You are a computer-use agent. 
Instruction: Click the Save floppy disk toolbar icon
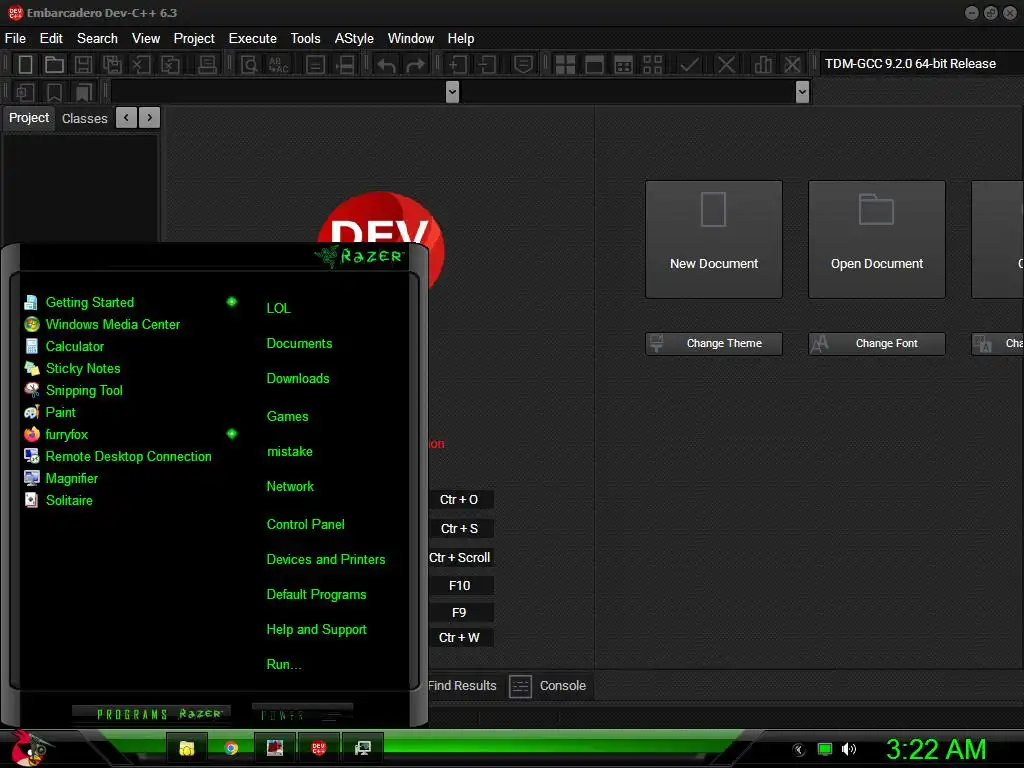click(83, 65)
